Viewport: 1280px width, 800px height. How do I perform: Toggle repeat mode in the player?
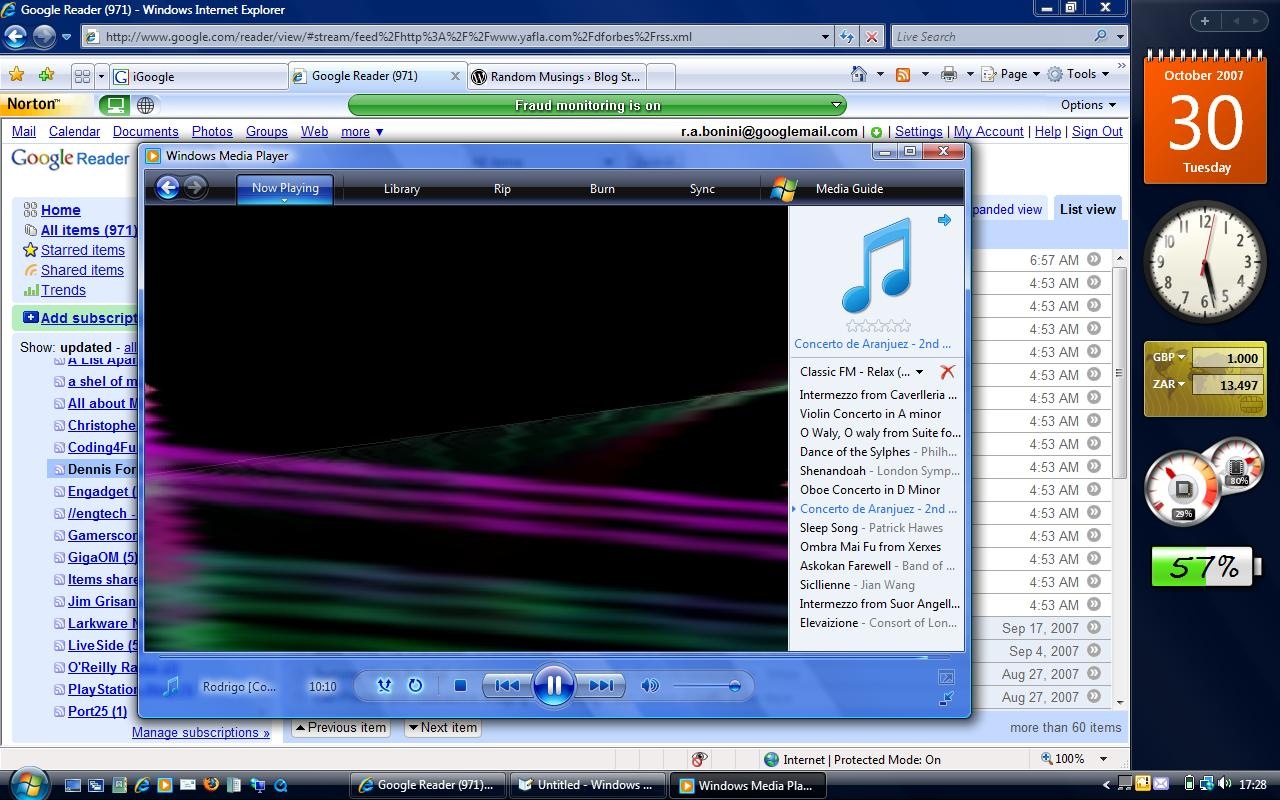pos(415,685)
